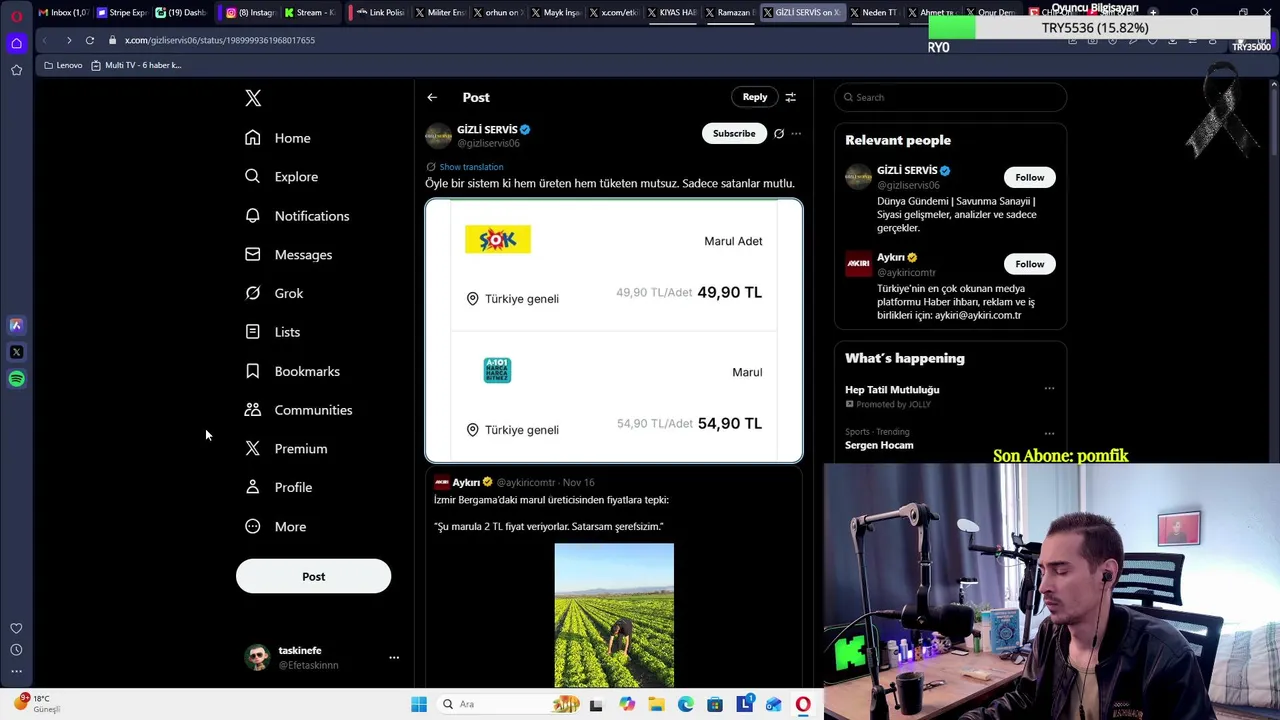Click the browser back navigation arrow

click(x=44, y=40)
